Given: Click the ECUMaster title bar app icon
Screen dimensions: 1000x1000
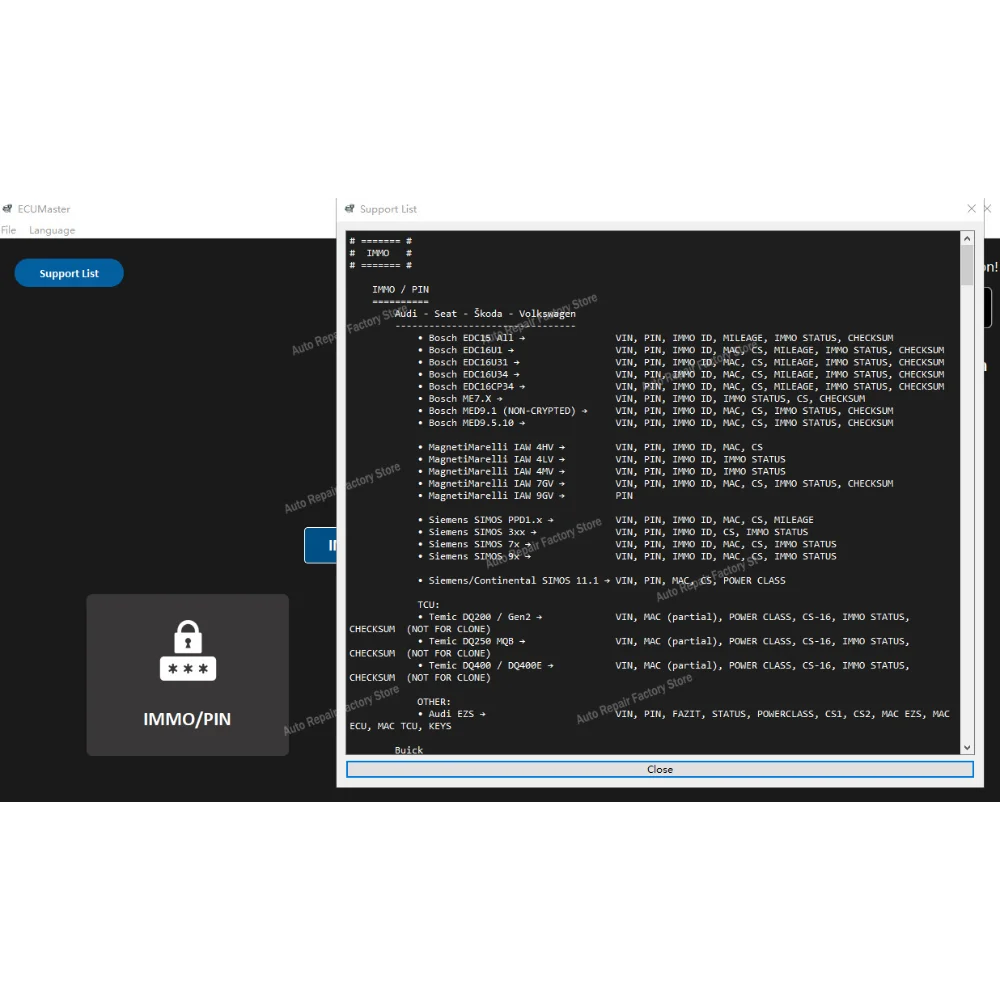Looking at the screenshot, I should [x=8, y=209].
